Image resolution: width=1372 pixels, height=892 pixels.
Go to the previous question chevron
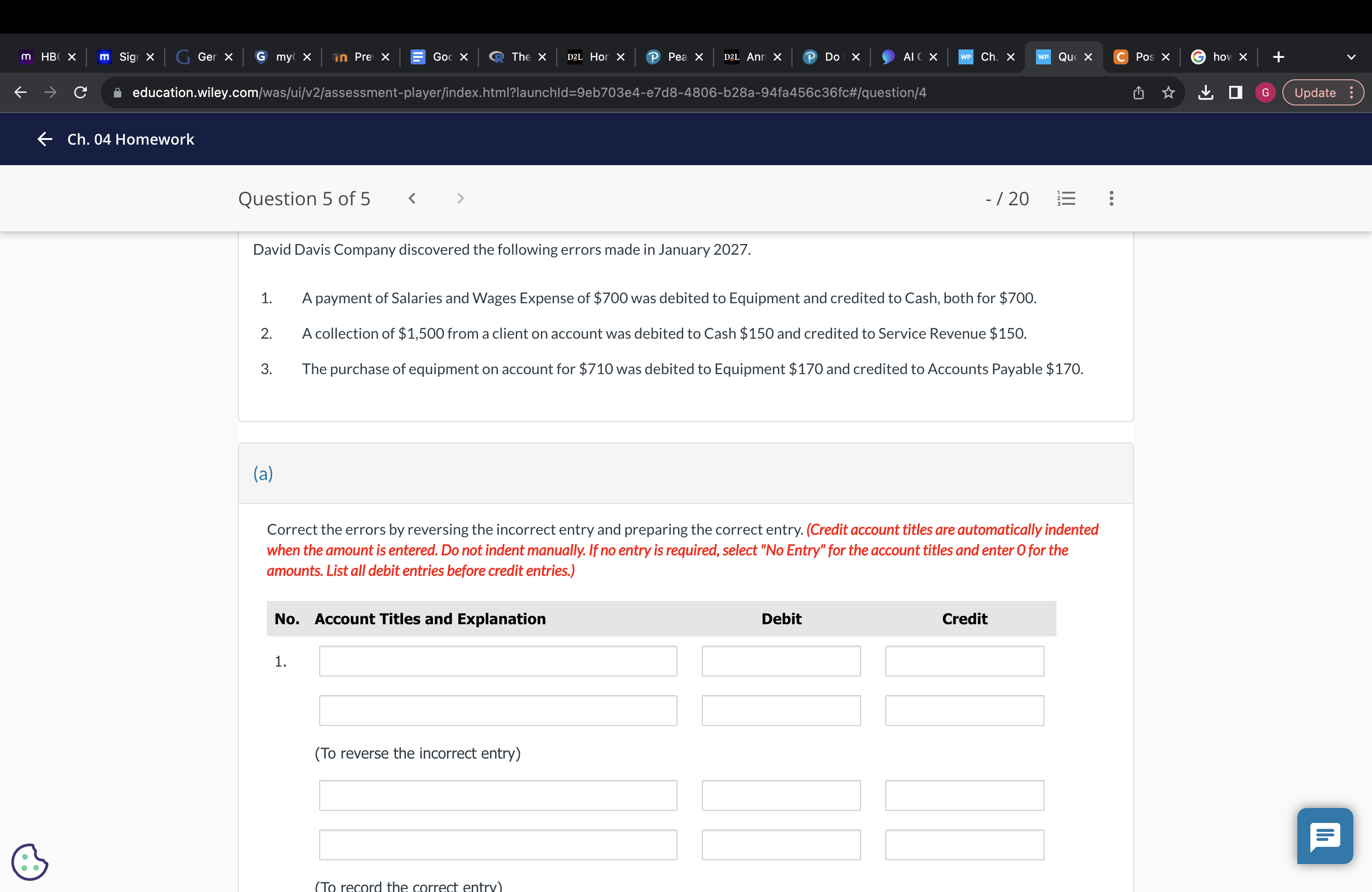pyautogui.click(x=412, y=198)
